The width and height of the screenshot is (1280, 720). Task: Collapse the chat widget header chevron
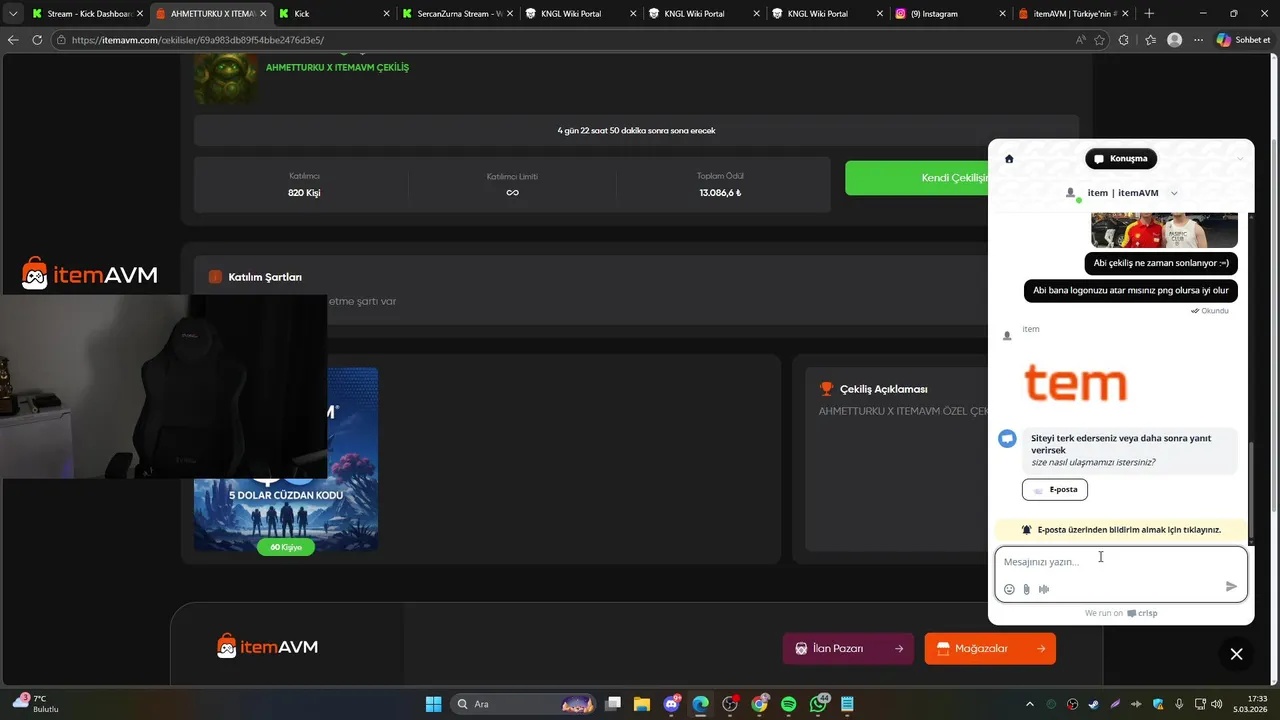click(1240, 159)
